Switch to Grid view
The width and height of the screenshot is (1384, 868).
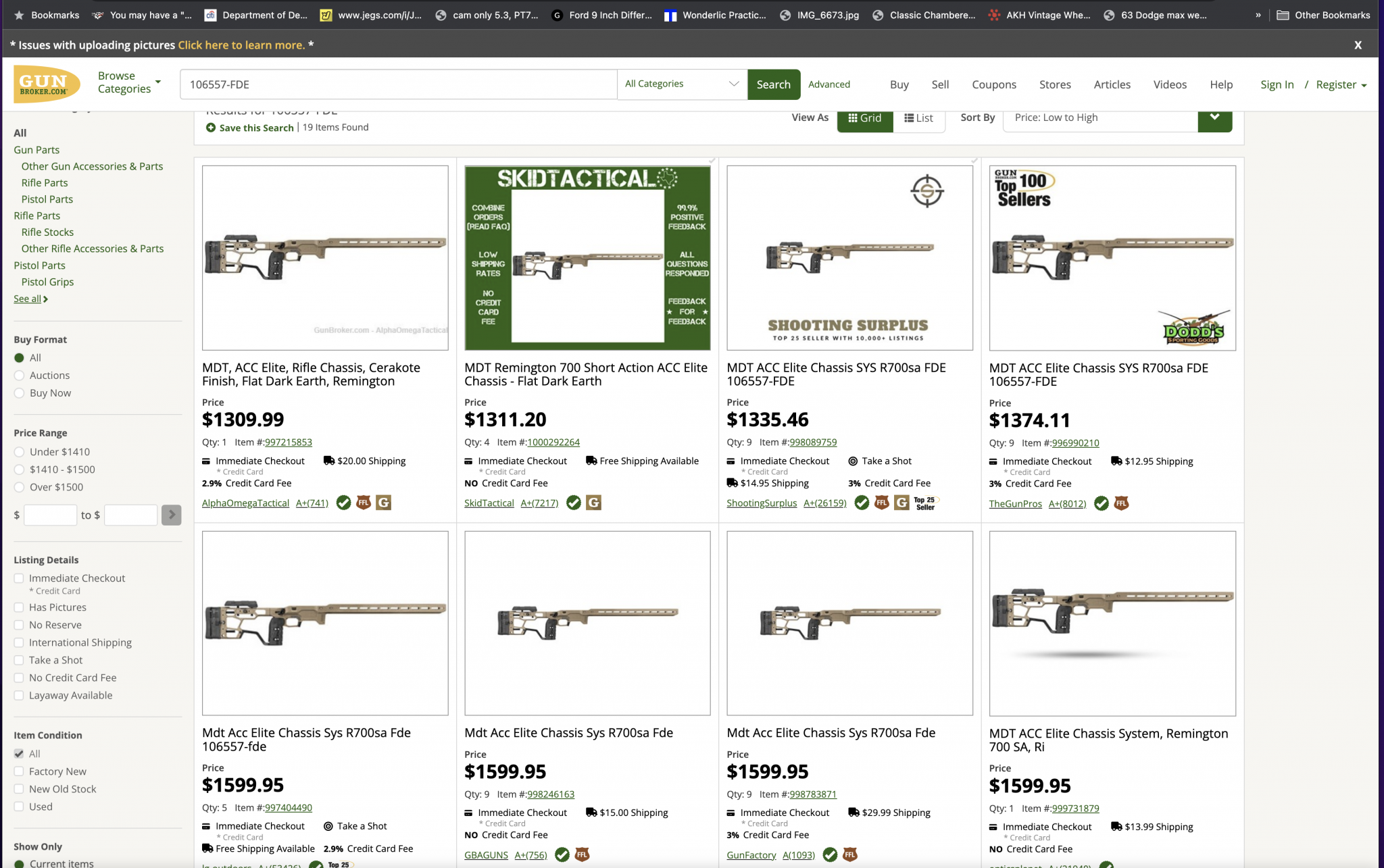[x=865, y=118]
